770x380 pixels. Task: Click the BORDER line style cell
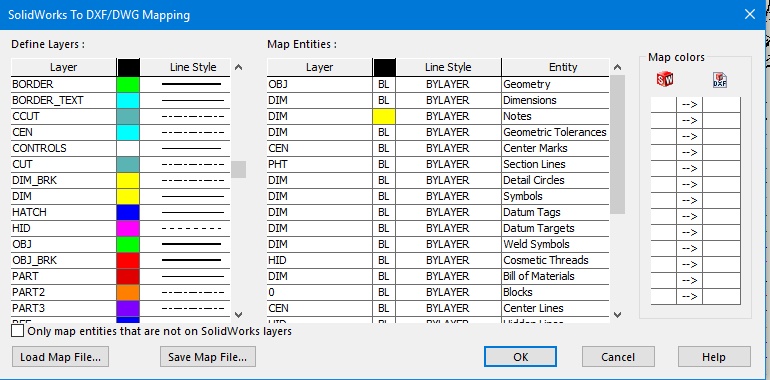185,84
